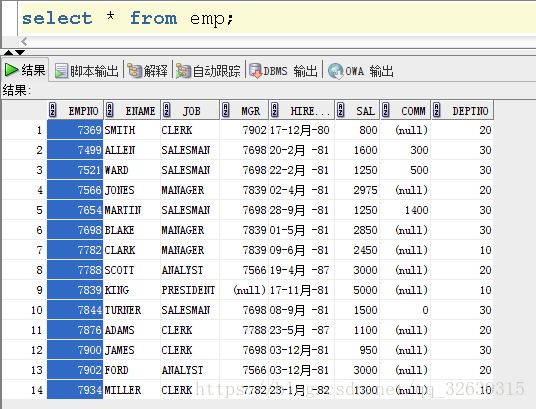Click the OWA globe icon
The height and width of the screenshot is (409, 536).
coord(336,71)
